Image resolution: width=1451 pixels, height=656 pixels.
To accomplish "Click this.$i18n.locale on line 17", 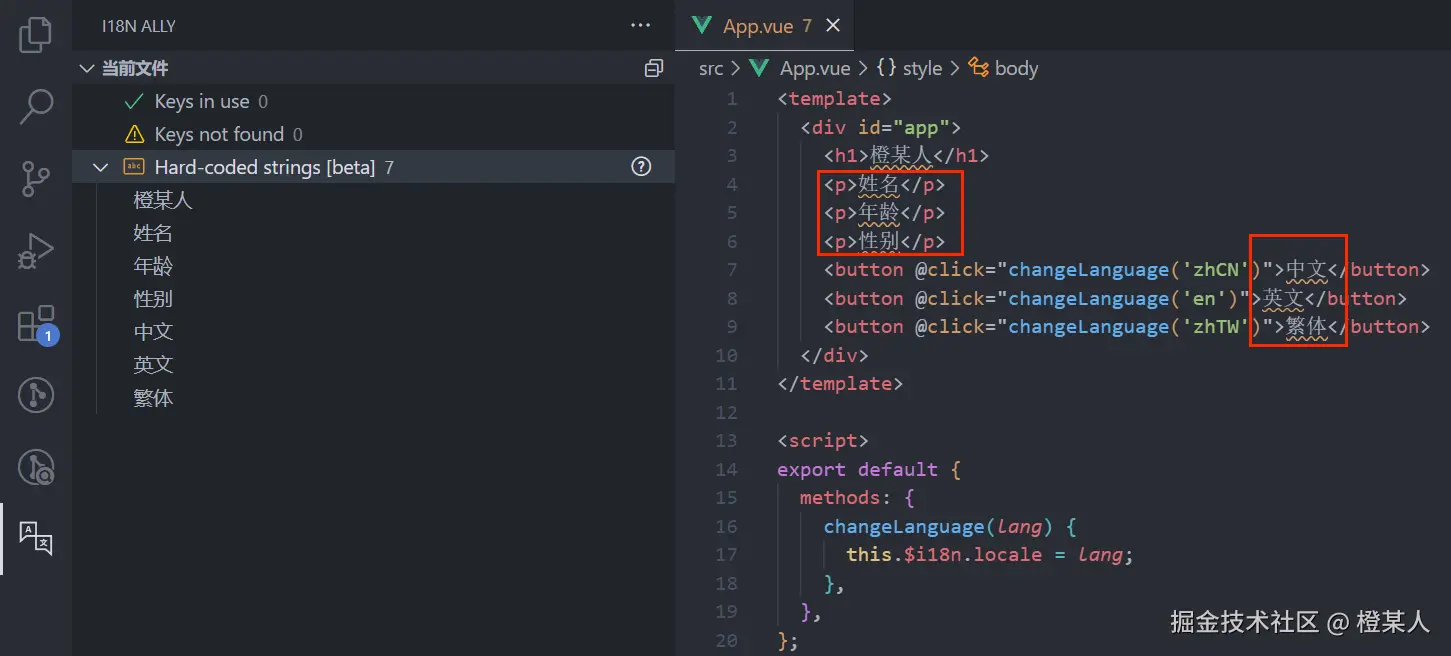I will (x=944, y=555).
